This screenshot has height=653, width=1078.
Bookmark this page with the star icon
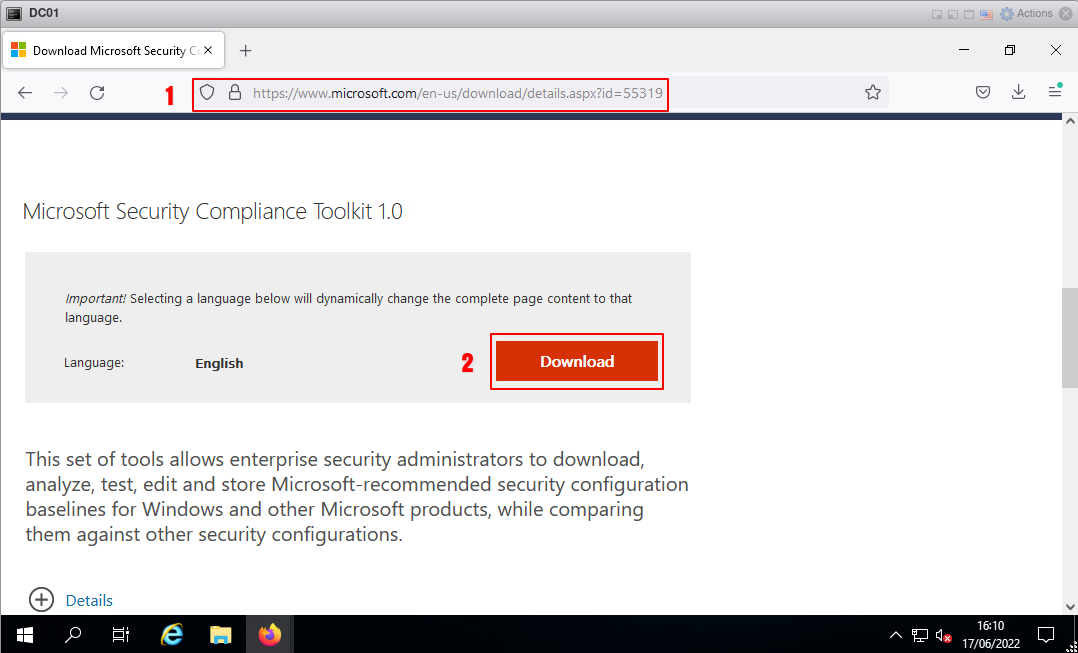(873, 93)
